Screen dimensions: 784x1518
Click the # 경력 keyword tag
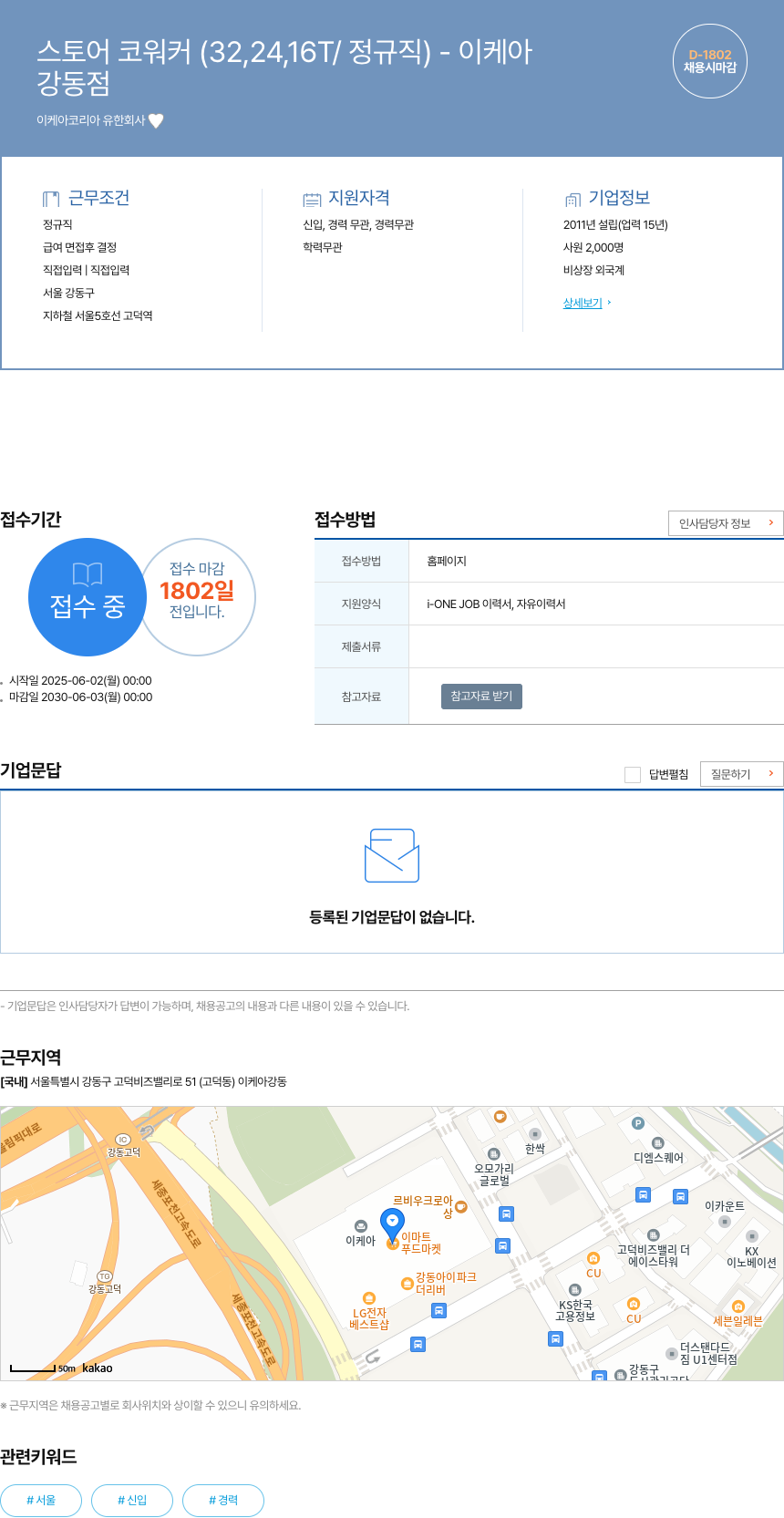tap(223, 1501)
